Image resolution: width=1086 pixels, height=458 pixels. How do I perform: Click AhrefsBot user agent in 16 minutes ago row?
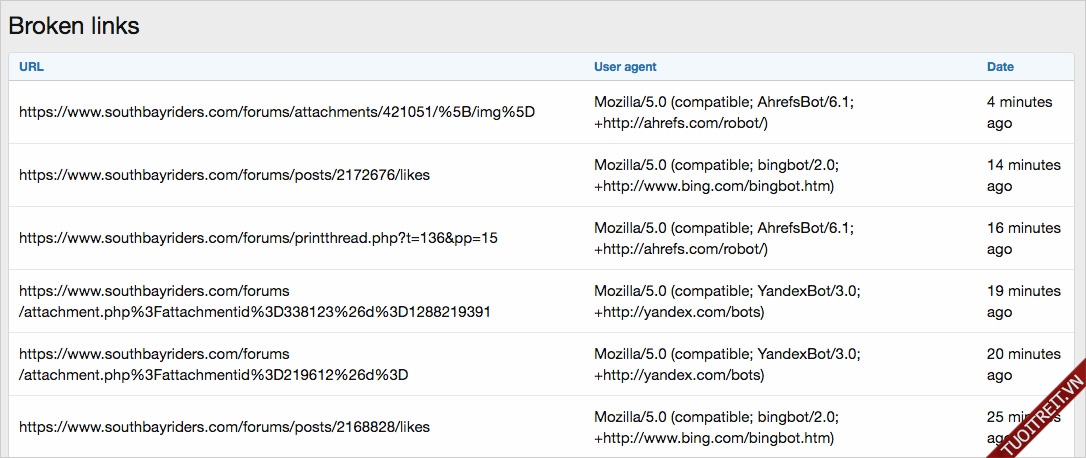[x=724, y=238]
